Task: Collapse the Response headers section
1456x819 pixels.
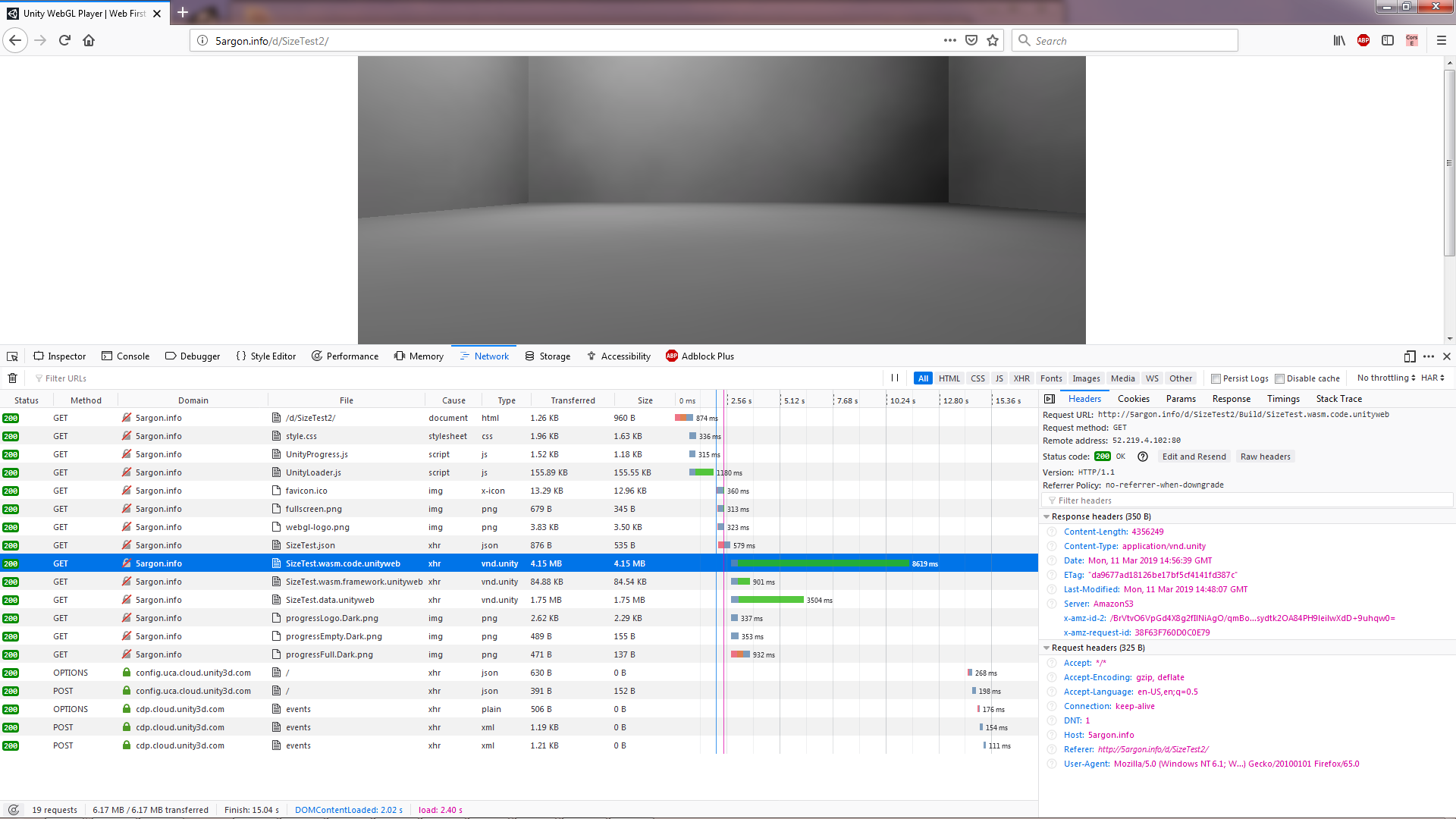Action: click(x=1047, y=516)
